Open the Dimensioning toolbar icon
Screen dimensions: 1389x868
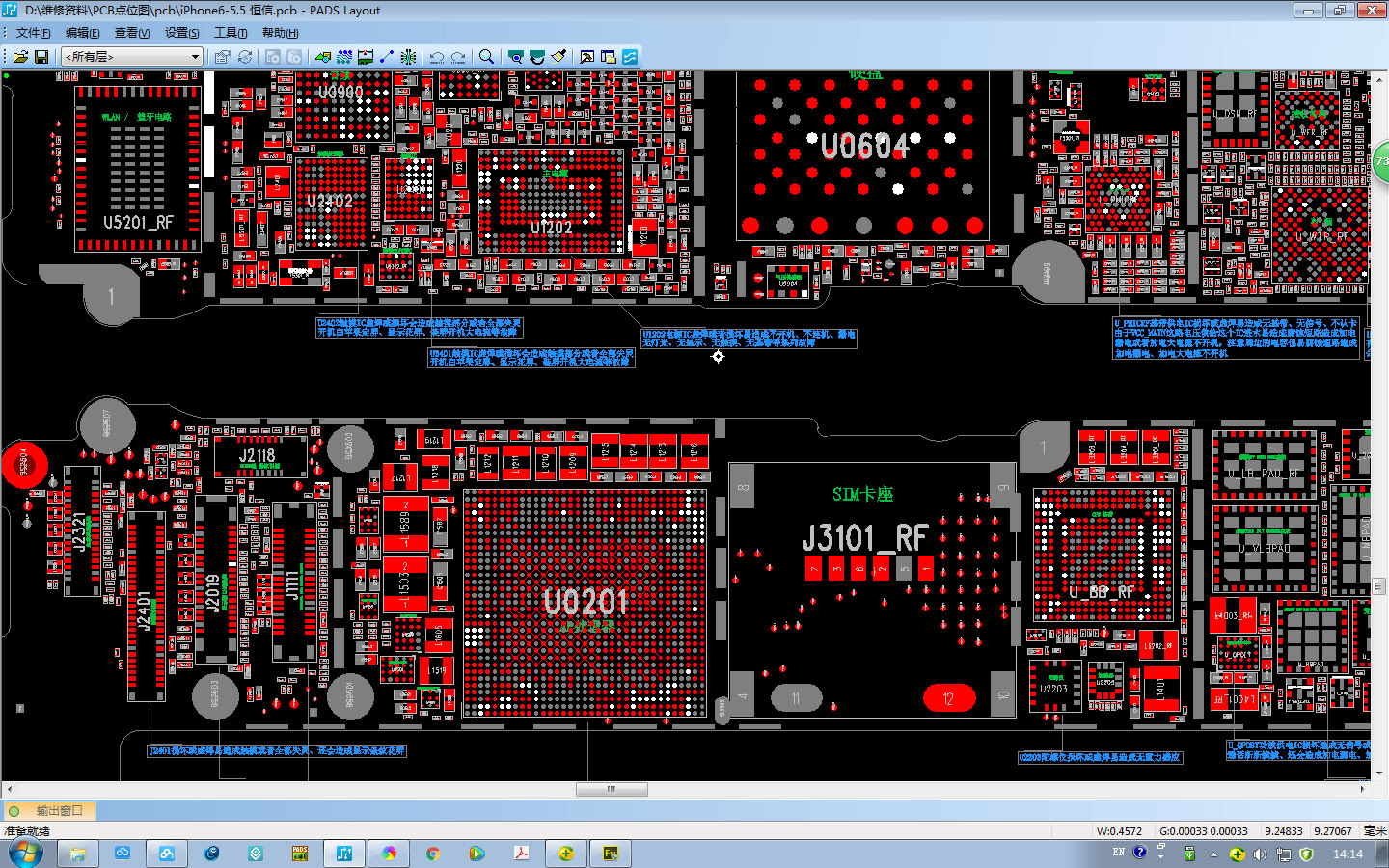click(x=366, y=57)
